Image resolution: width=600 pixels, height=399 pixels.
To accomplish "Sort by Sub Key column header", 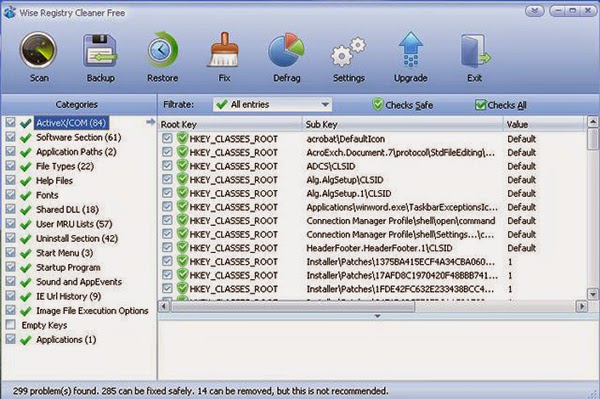I will pos(403,124).
